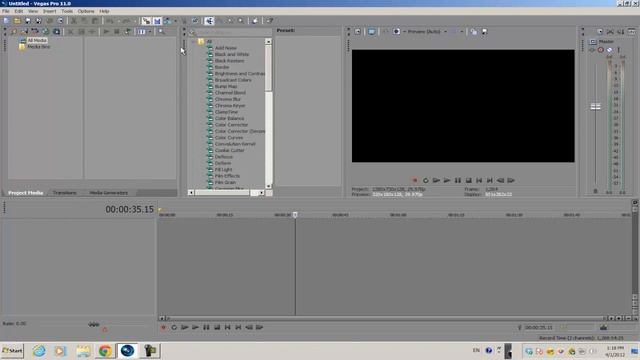Select All Media in media tree

click(x=37, y=40)
